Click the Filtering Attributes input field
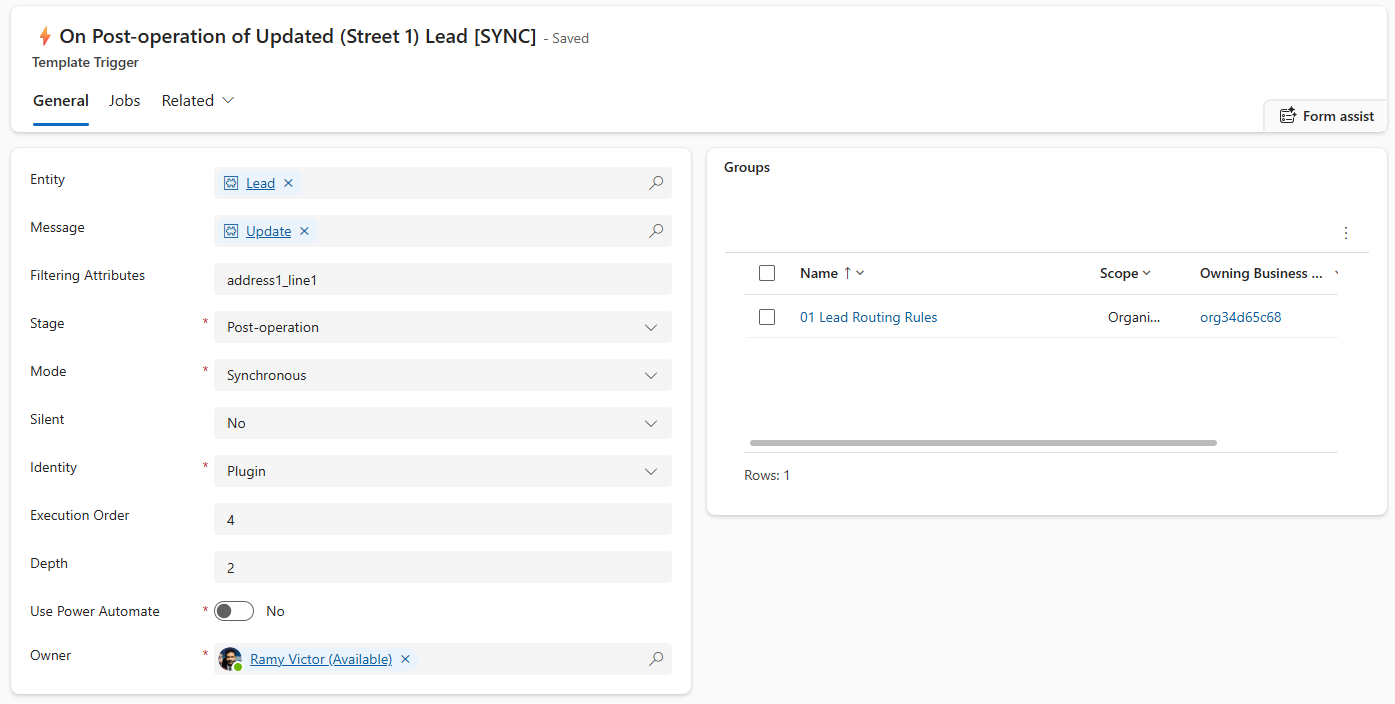 tap(442, 280)
